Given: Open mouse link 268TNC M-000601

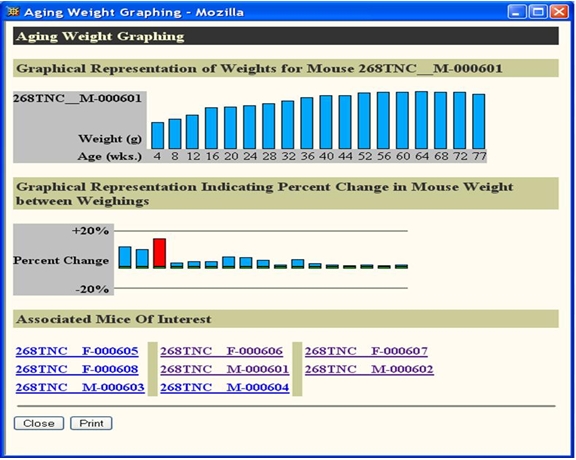Looking at the screenshot, I should 225,369.
